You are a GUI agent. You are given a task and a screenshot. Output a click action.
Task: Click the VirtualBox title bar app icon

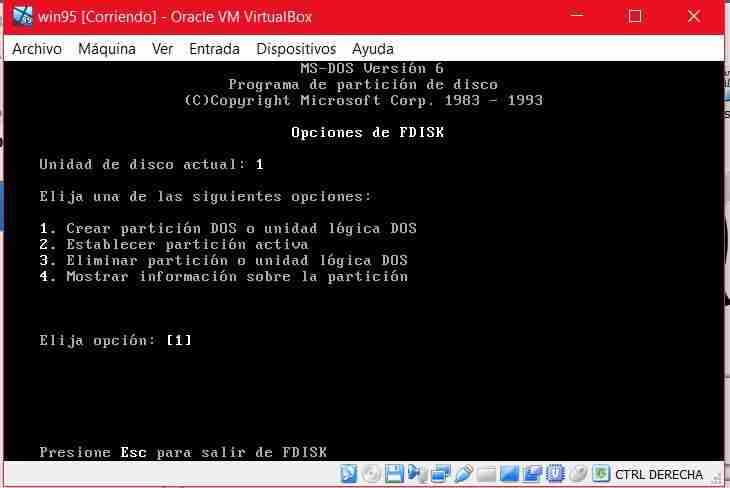click(22, 16)
